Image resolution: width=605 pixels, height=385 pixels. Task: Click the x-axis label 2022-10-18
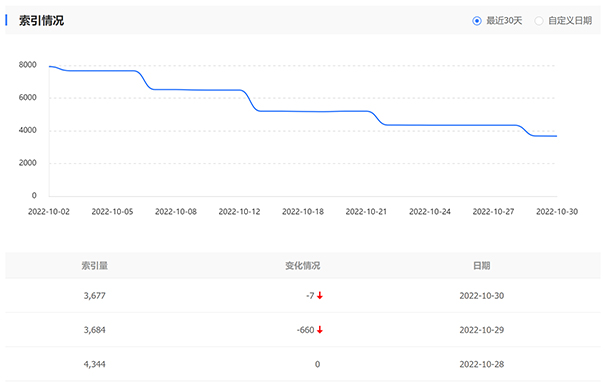coord(303,211)
